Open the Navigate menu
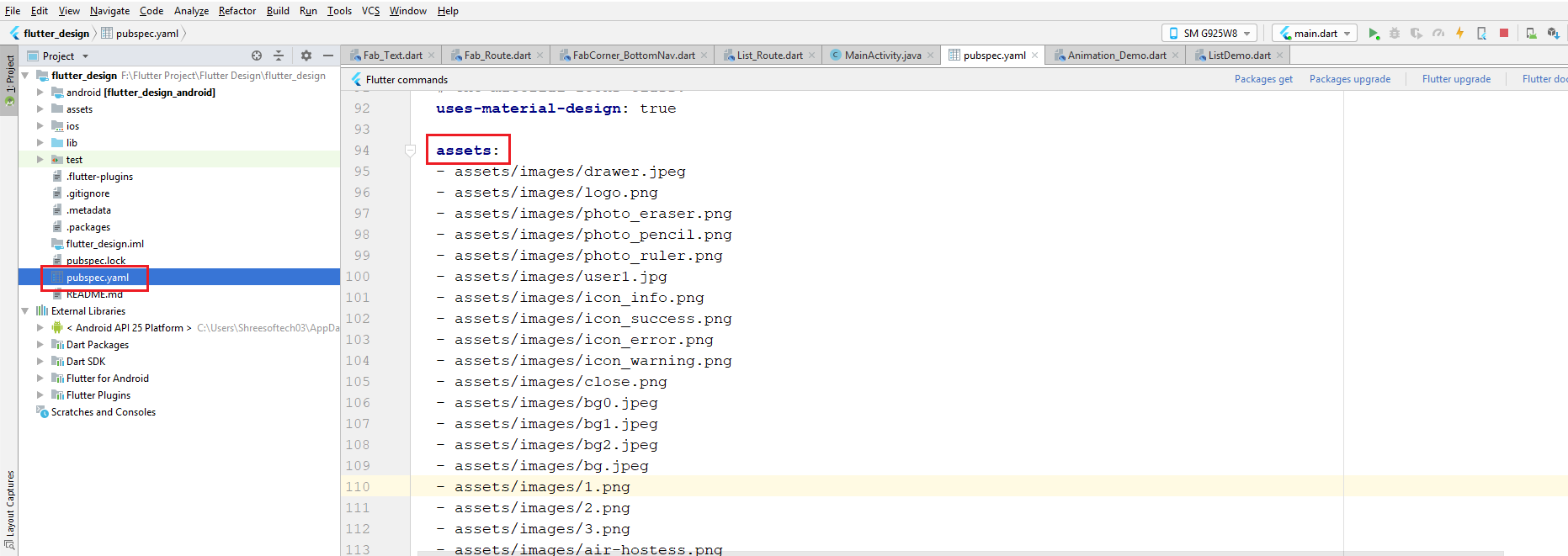Image resolution: width=1568 pixels, height=556 pixels. [110, 11]
